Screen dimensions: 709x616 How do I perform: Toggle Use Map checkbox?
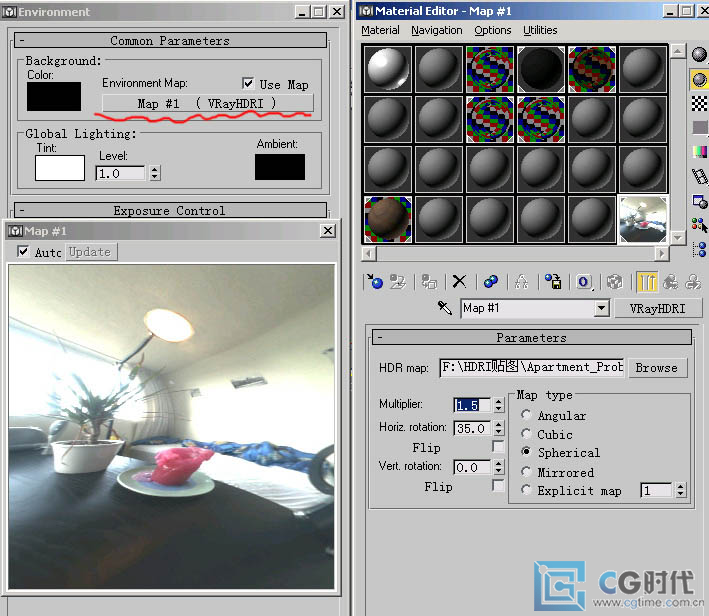pyautogui.click(x=248, y=83)
